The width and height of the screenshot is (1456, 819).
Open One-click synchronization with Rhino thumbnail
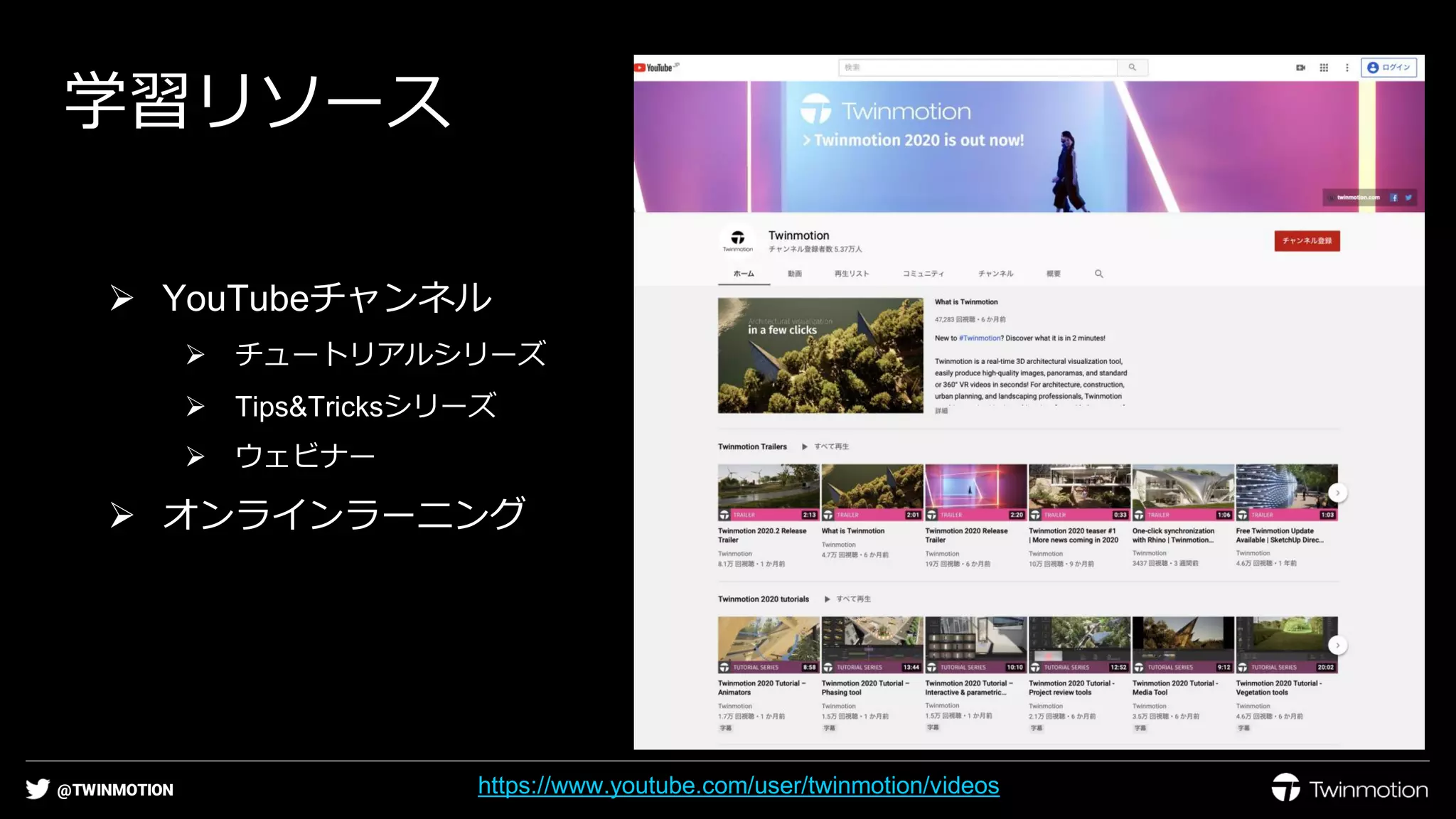(x=1183, y=493)
